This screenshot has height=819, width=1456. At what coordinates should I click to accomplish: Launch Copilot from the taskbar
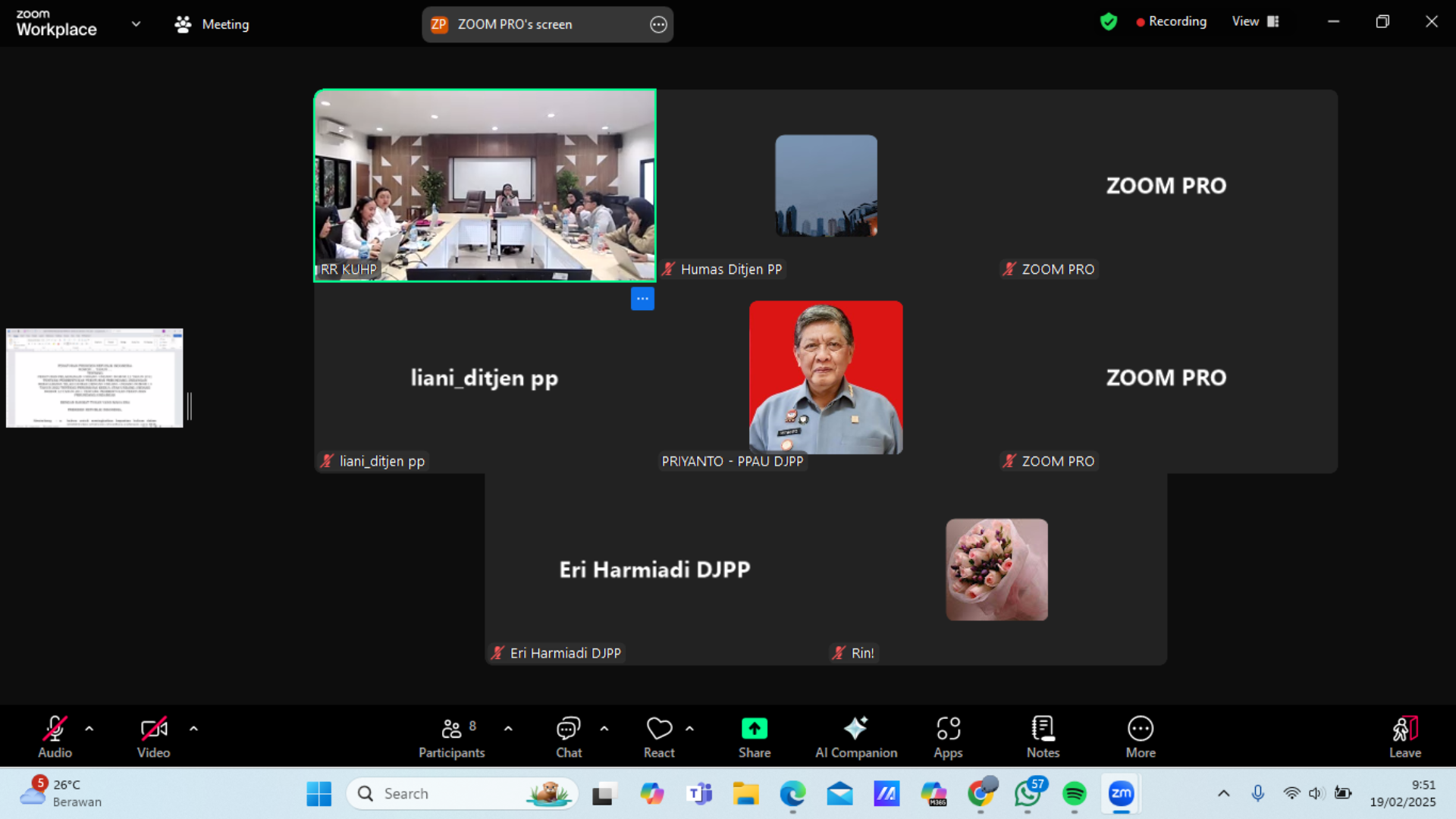(651, 794)
